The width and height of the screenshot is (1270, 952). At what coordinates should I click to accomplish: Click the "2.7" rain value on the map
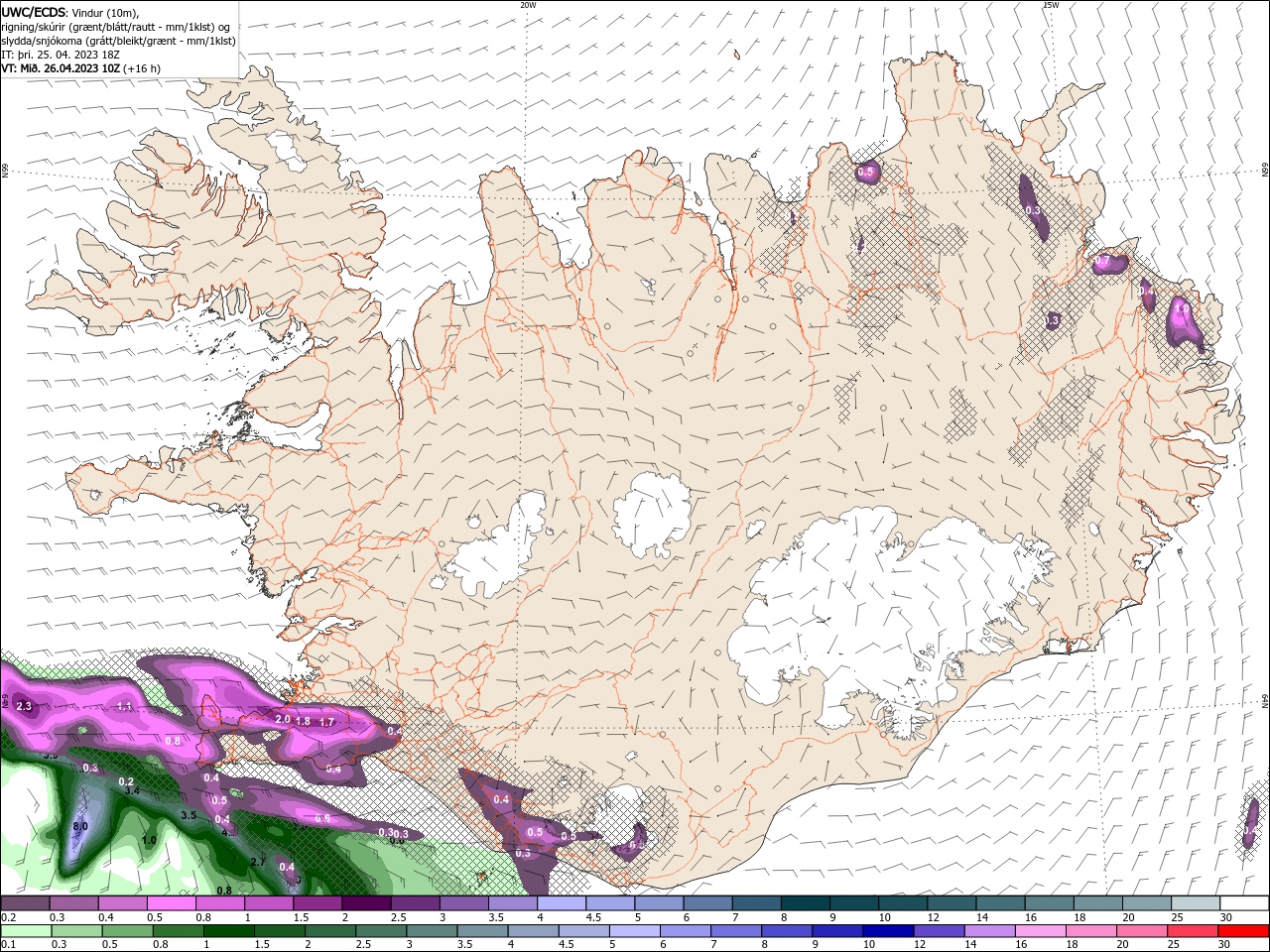pyautogui.click(x=258, y=862)
